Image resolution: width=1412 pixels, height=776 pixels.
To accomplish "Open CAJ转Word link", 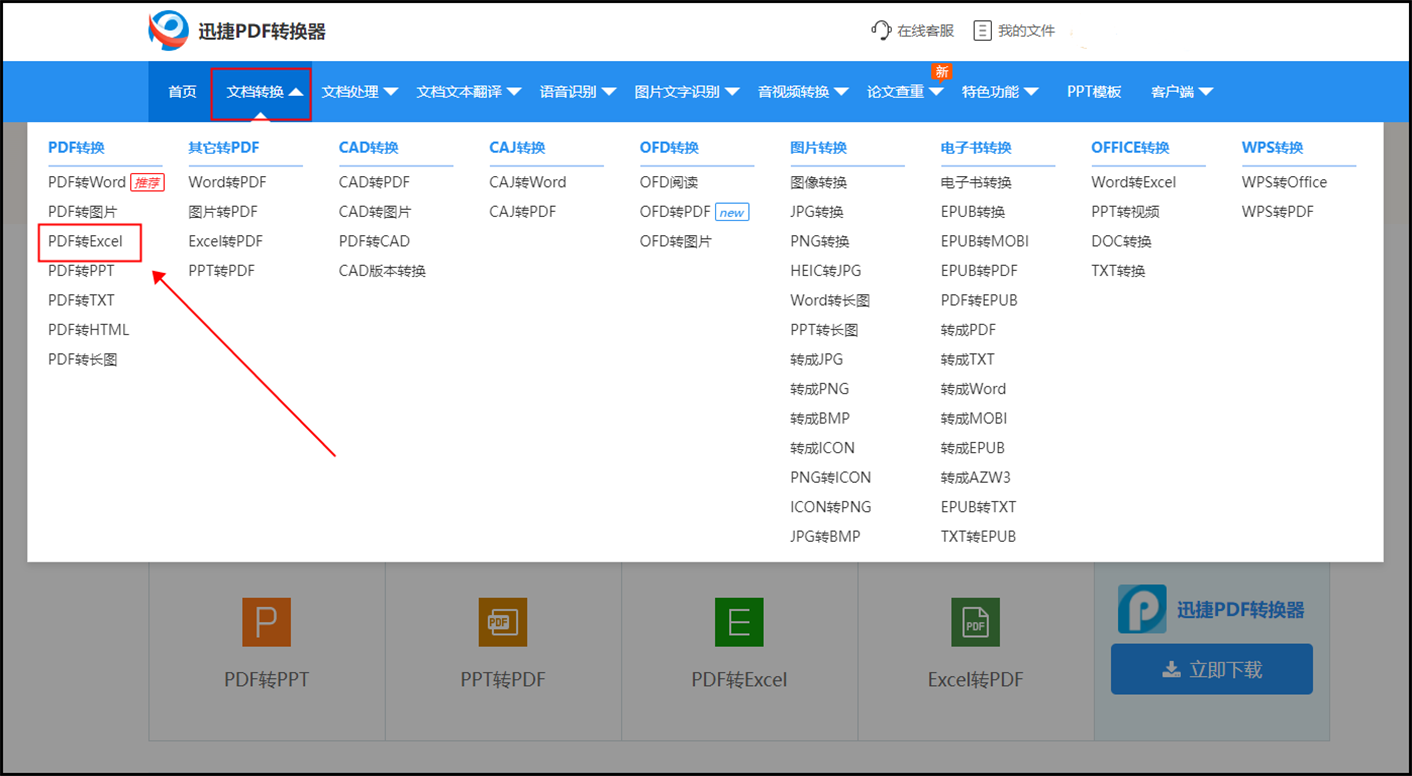I will point(527,182).
